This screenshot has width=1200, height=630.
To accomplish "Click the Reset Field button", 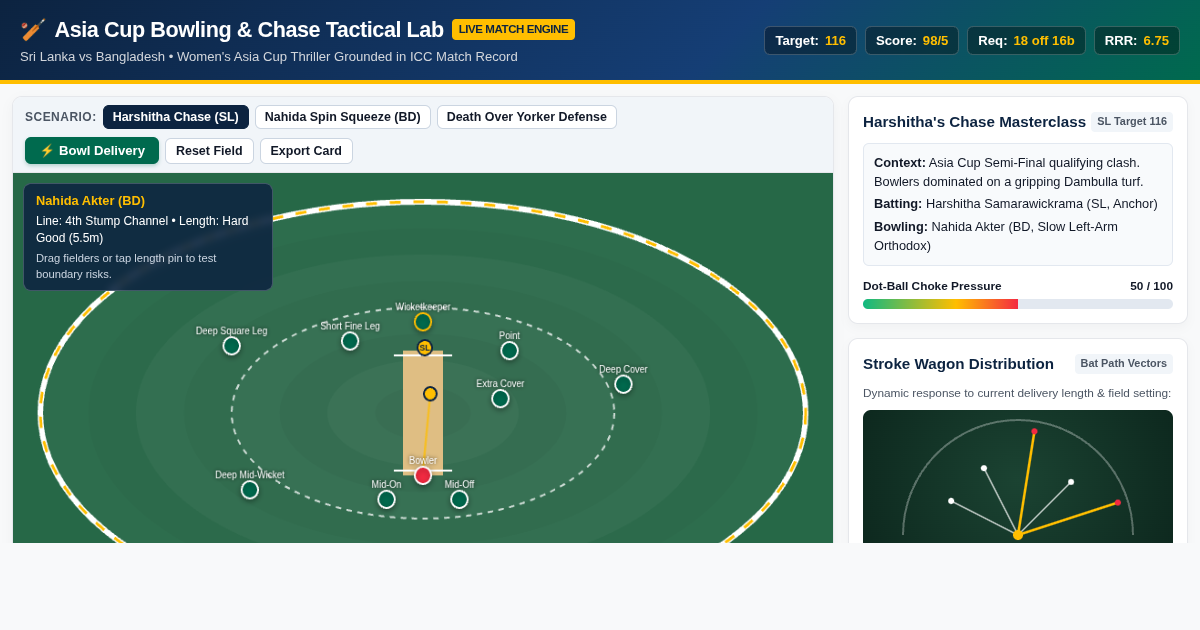I will point(209,151).
